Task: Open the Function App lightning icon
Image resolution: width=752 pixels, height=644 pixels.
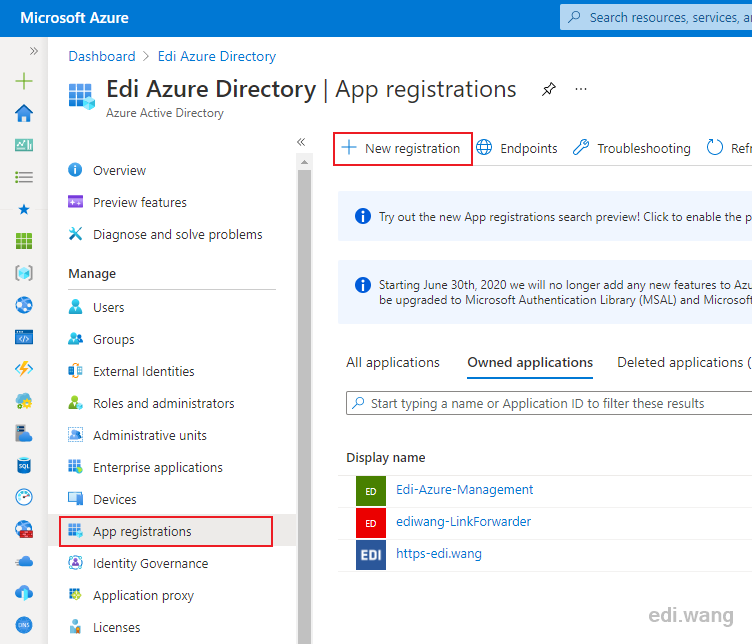Action: tap(24, 369)
